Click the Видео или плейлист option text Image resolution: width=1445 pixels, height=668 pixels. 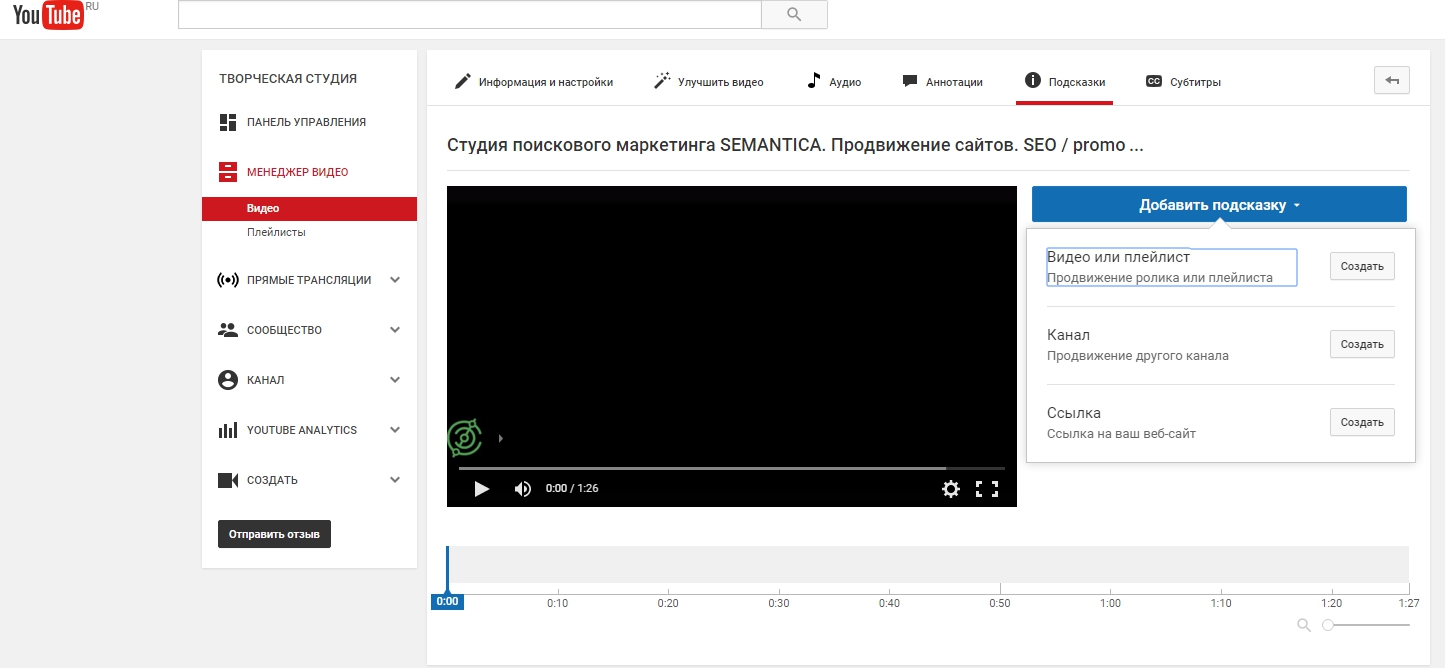(1118, 257)
